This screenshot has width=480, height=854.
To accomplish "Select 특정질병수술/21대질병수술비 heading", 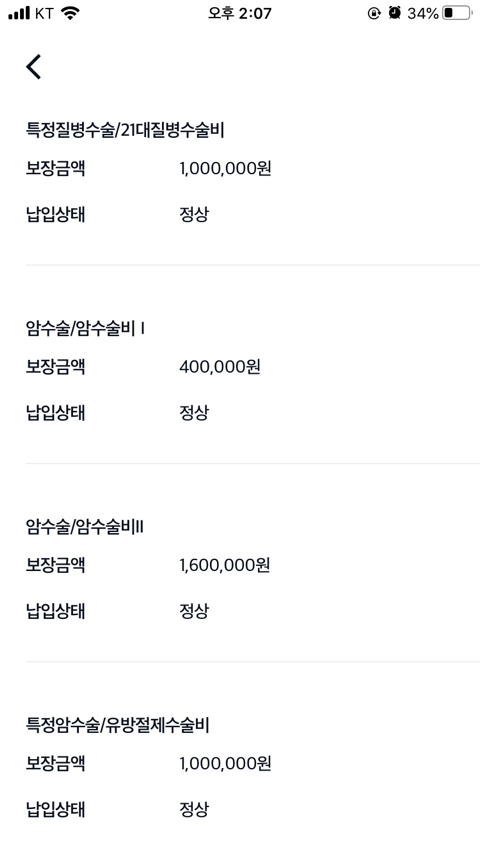I will pyautogui.click(x=125, y=131).
